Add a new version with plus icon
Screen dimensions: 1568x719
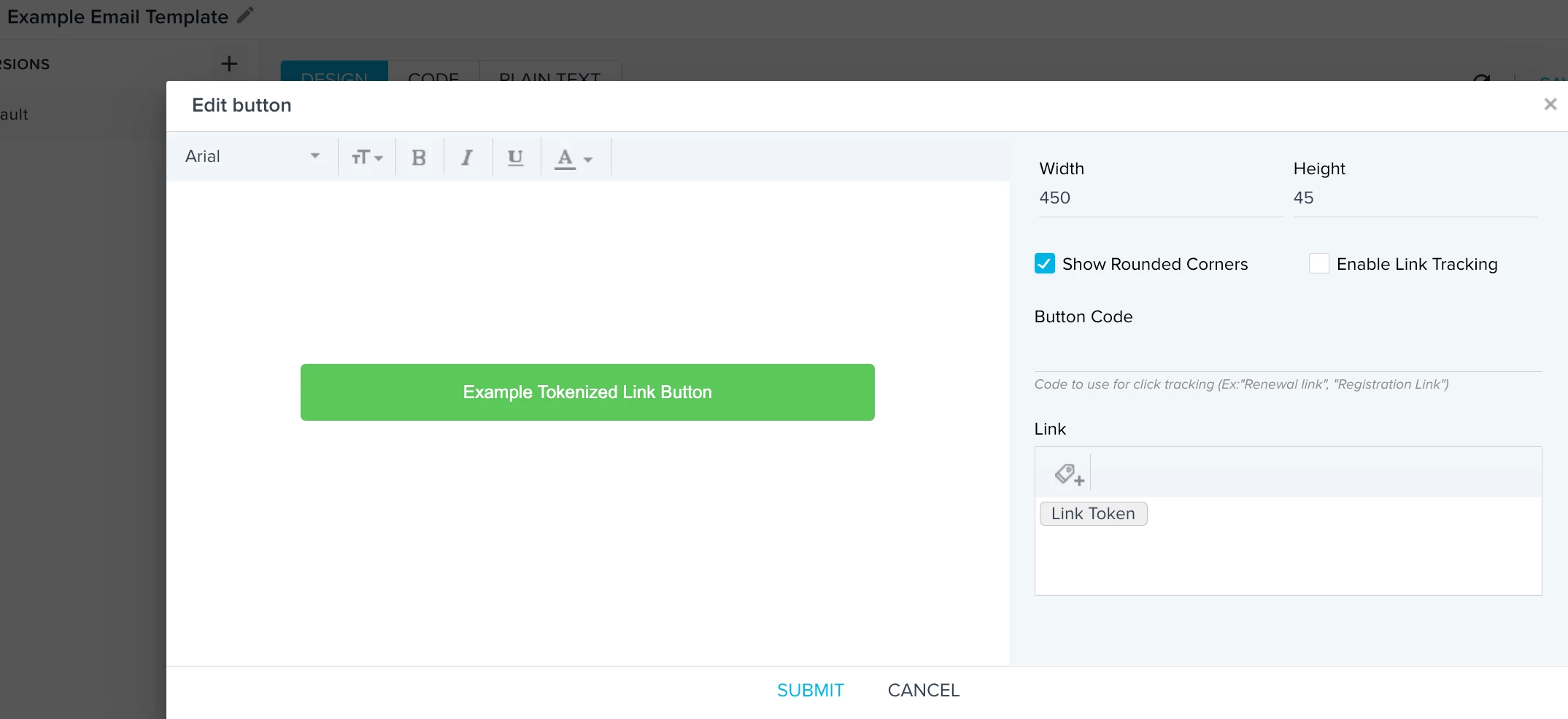(x=229, y=64)
